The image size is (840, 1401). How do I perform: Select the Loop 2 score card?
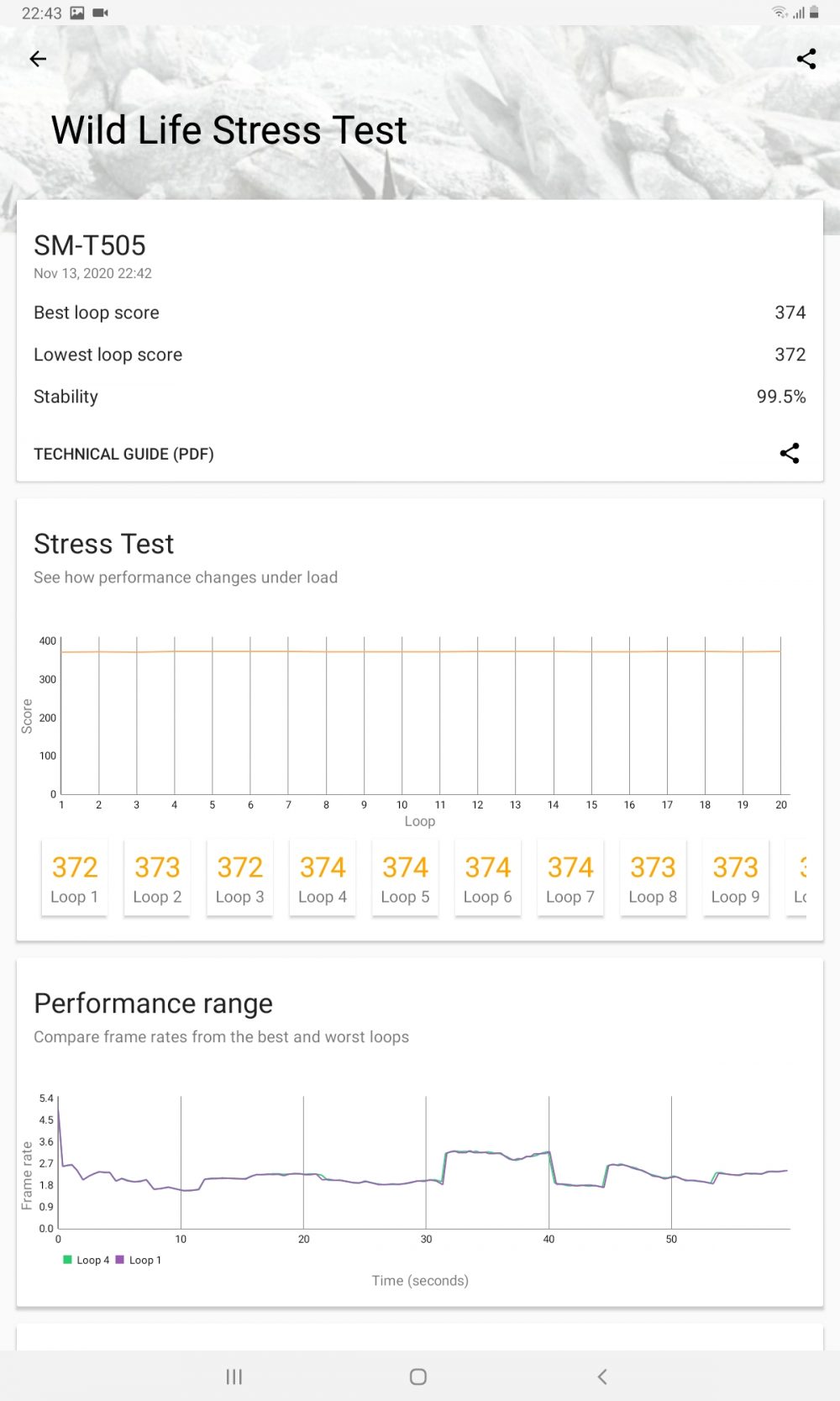click(157, 877)
